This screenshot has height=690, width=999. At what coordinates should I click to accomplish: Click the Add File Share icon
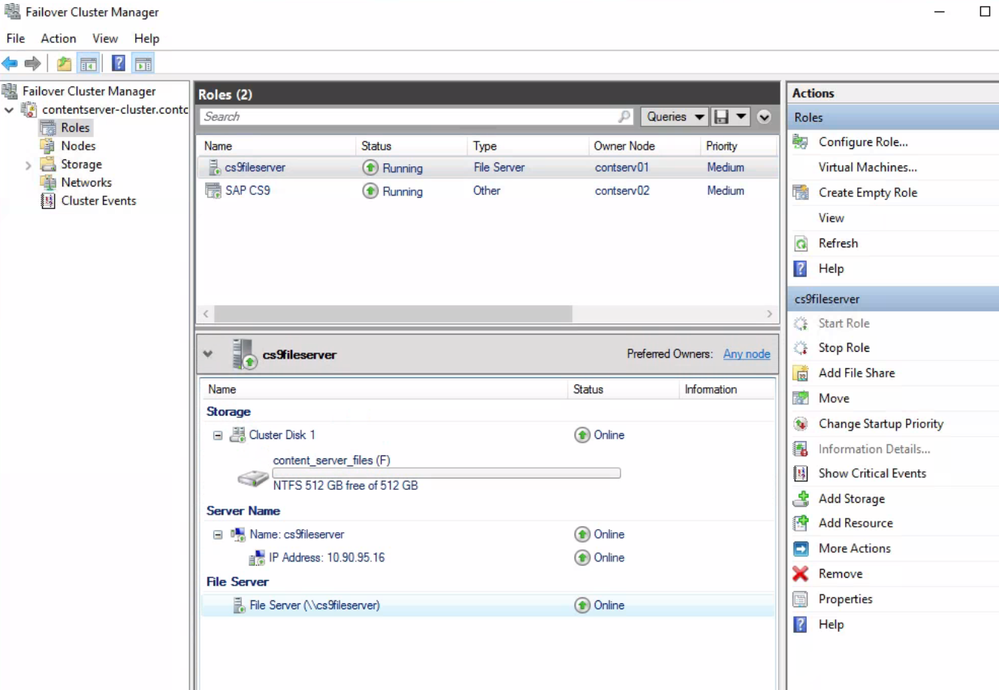[800, 373]
